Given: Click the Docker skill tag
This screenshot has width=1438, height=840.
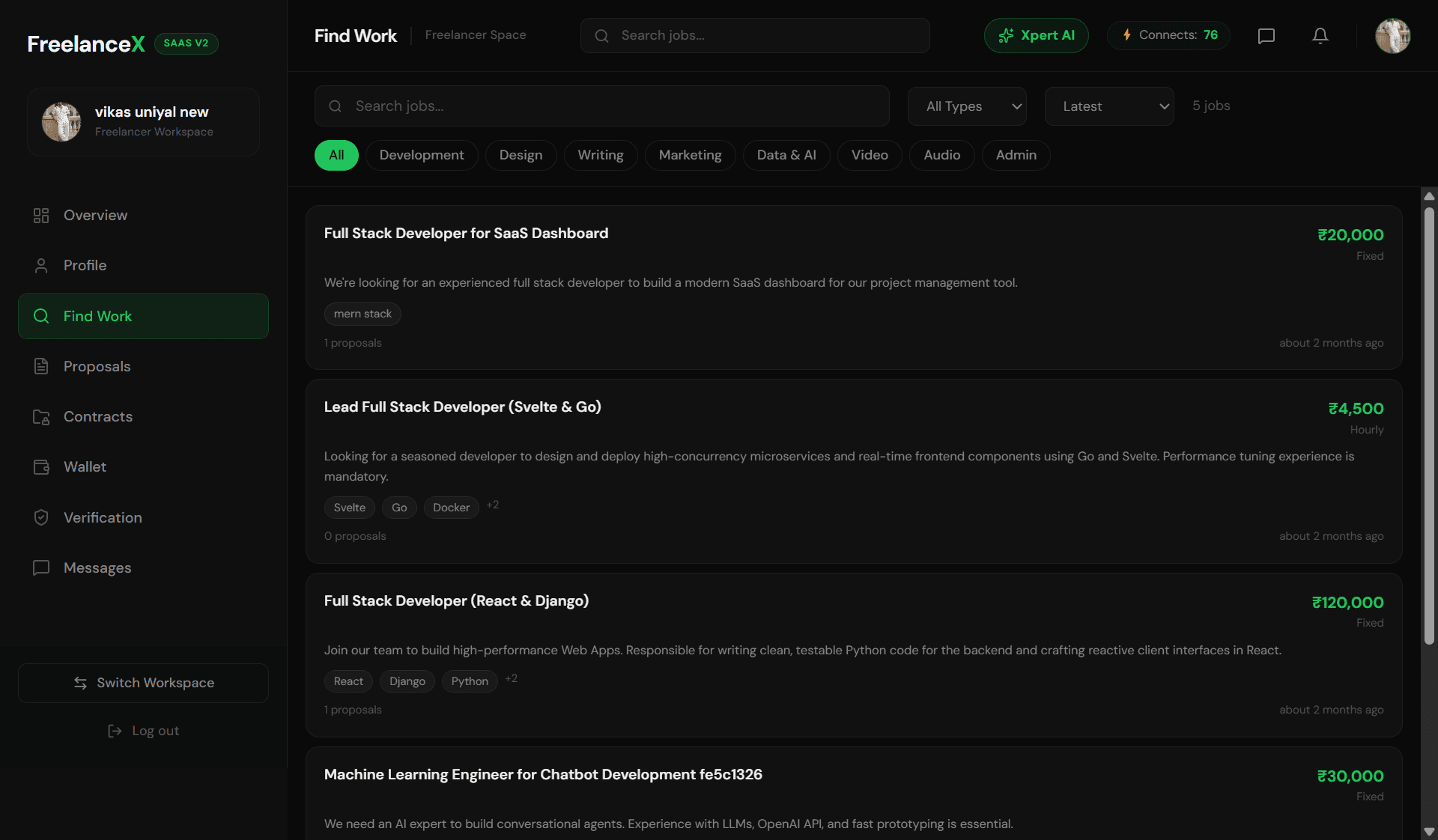Looking at the screenshot, I should [451, 508].
